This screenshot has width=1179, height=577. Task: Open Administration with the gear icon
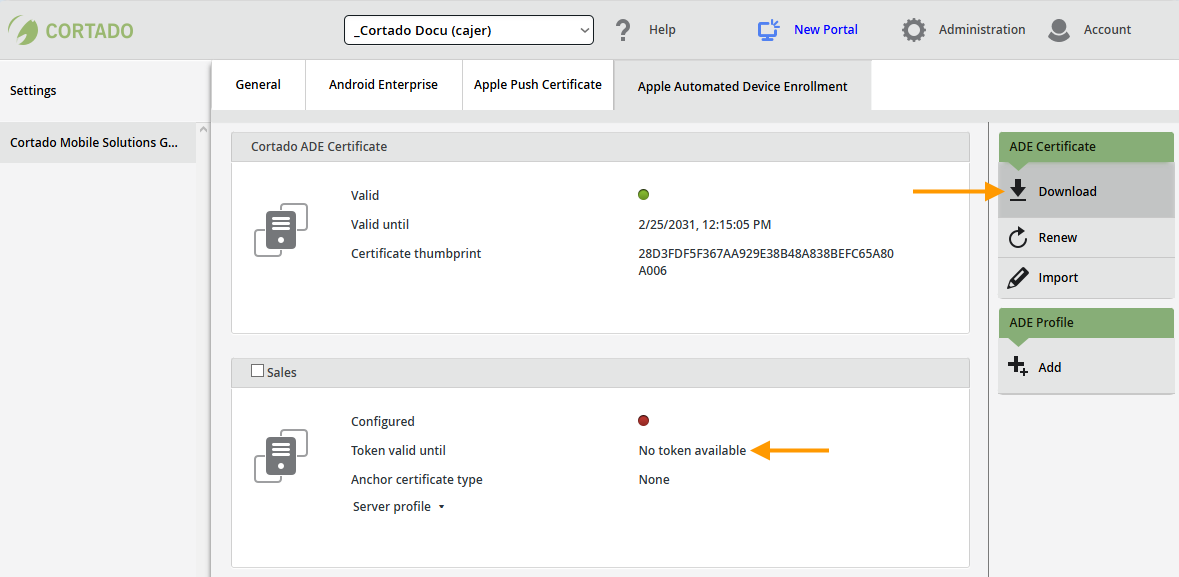point(913,29)
